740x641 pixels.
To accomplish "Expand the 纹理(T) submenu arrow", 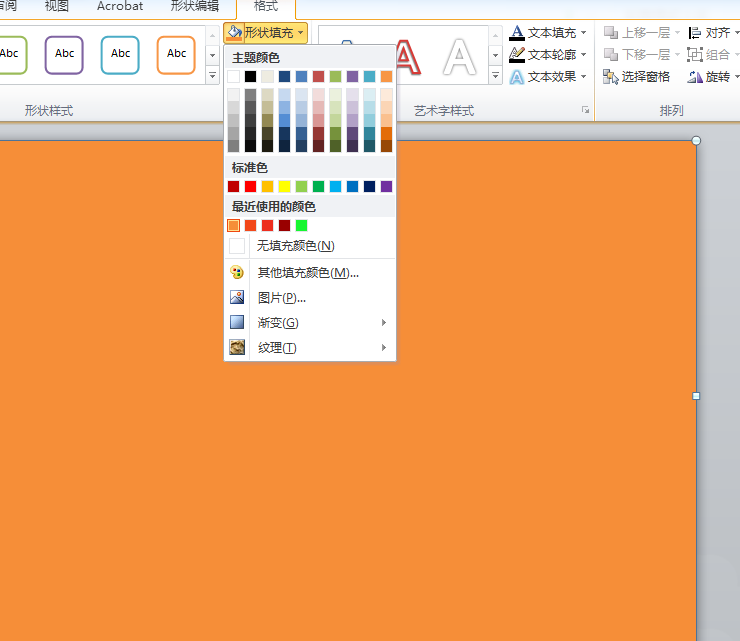I will point(384,348).
